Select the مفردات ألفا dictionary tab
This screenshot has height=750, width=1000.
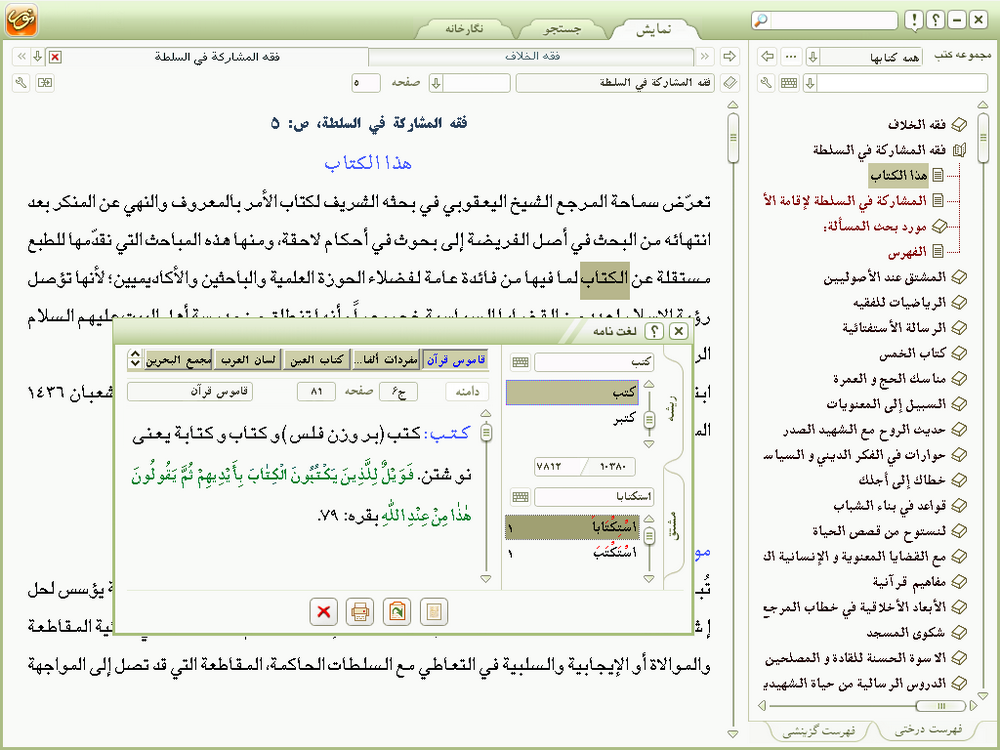click(386, 360)
